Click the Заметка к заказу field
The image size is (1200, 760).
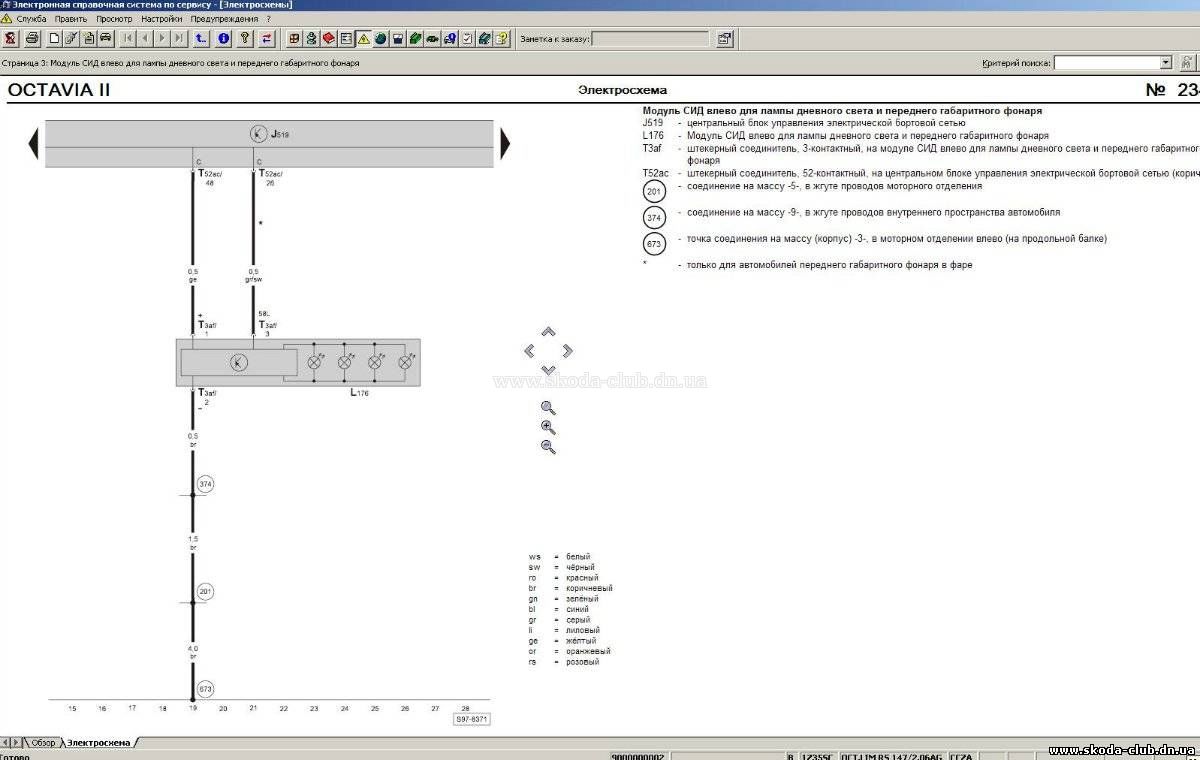point(650,39)
